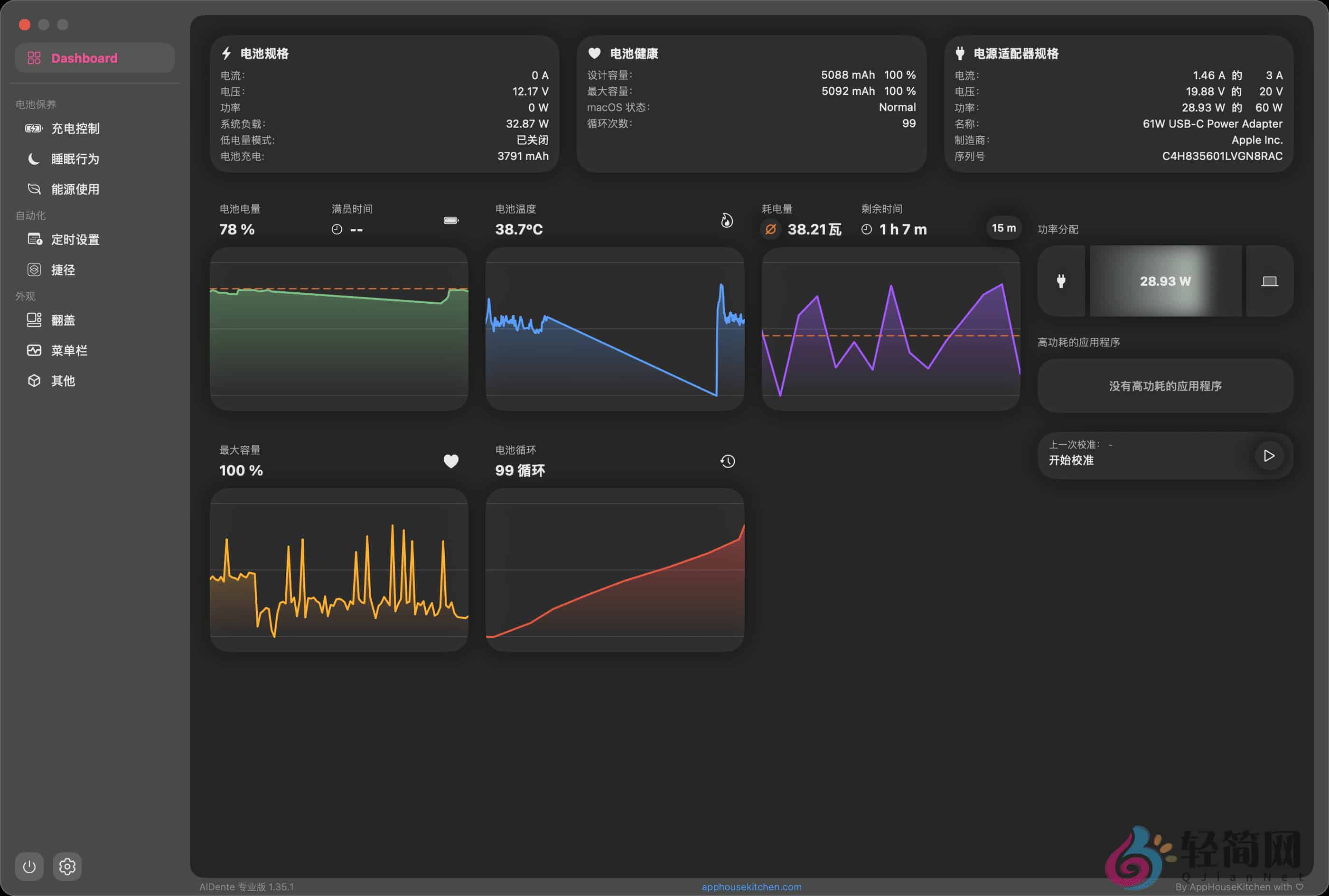Click the heart icon beside 最大容量
This screenshot has width=1329, height=896.
click(x=451, y=461)
